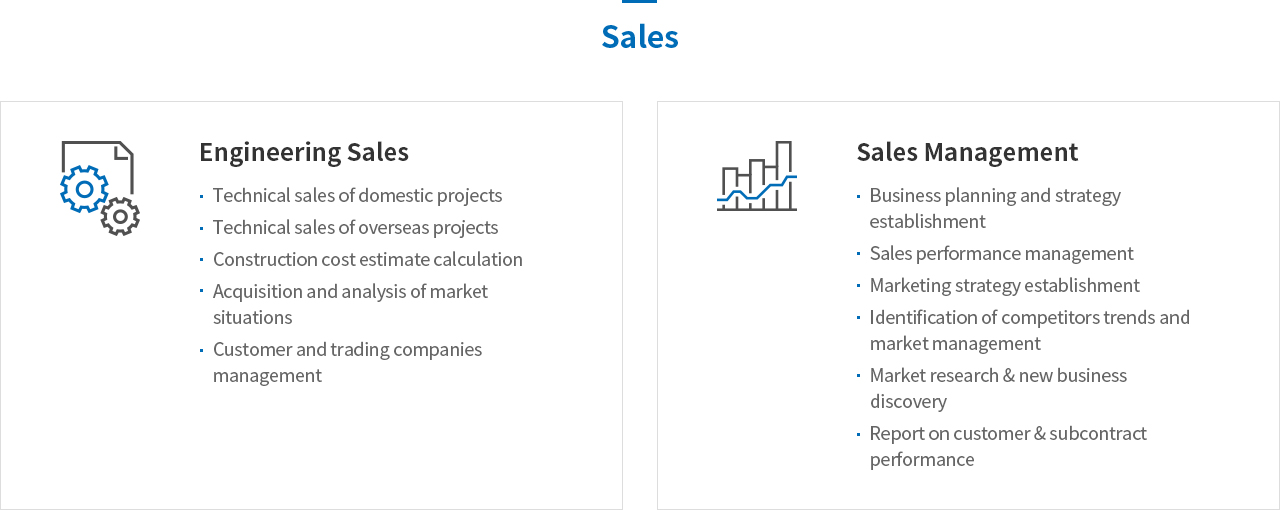Viewport: 1280px width, 510px height.
Task: Click "Acquisition and analysis of market situations"
Action: 350,304
